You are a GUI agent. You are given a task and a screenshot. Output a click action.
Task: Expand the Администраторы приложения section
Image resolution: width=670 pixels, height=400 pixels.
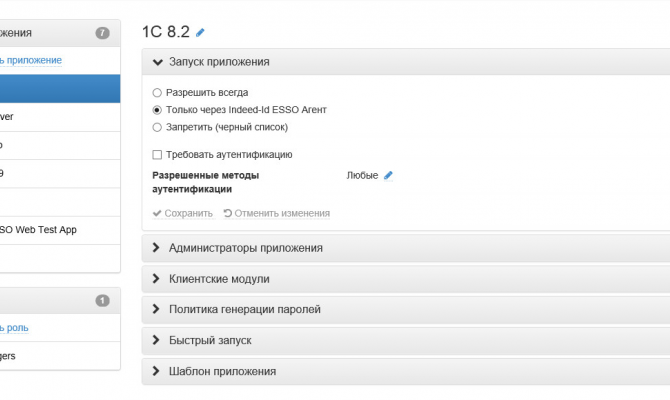245,248
